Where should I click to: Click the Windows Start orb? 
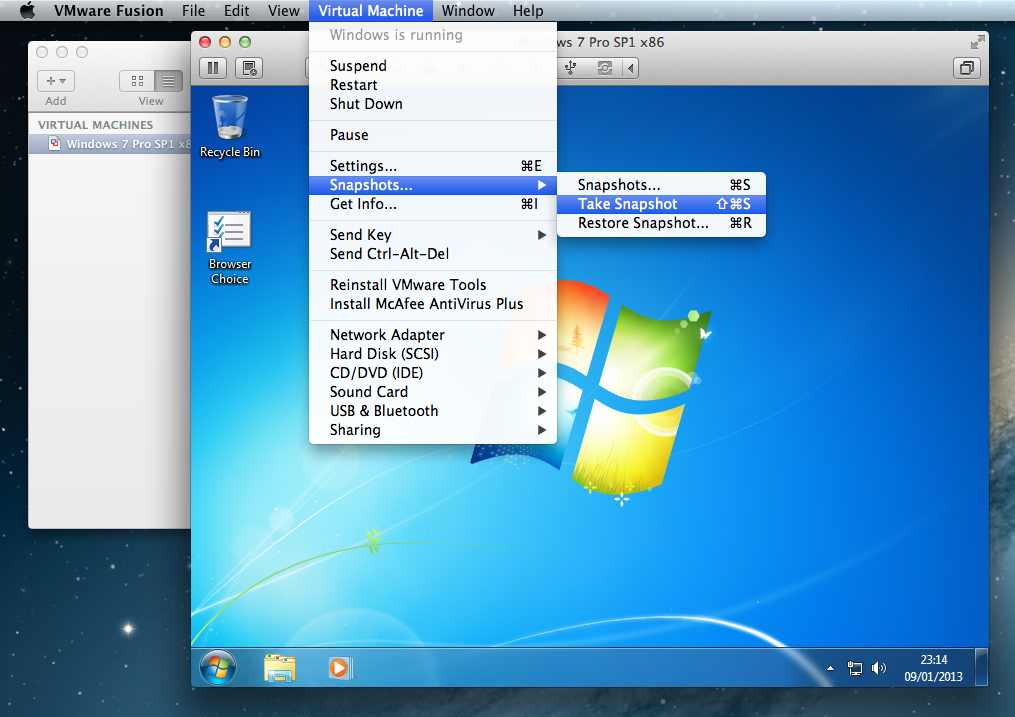[218, 666]
